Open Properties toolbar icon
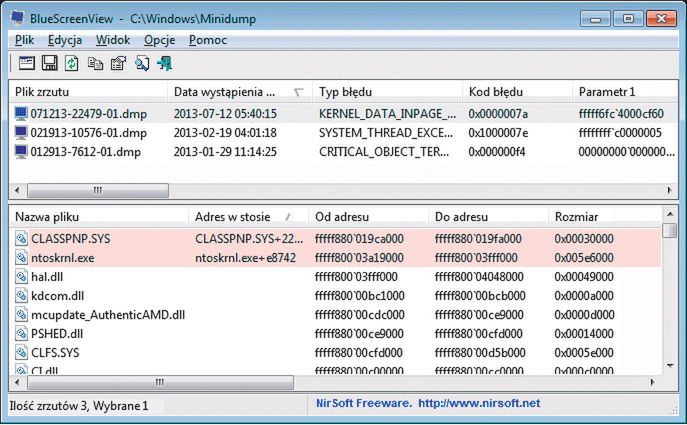687x425 pixels. pyautogui.click(x=118, y=64)
